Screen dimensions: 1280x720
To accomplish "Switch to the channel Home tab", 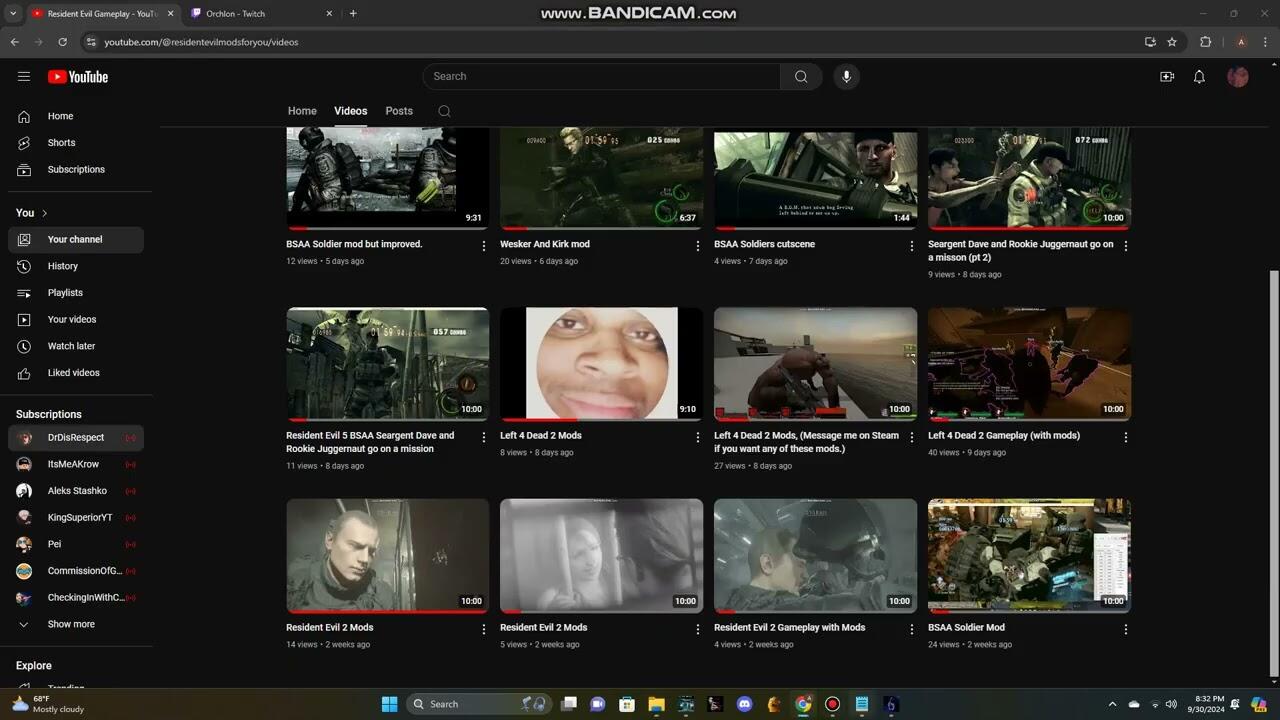I will click(x=302, y=111).
